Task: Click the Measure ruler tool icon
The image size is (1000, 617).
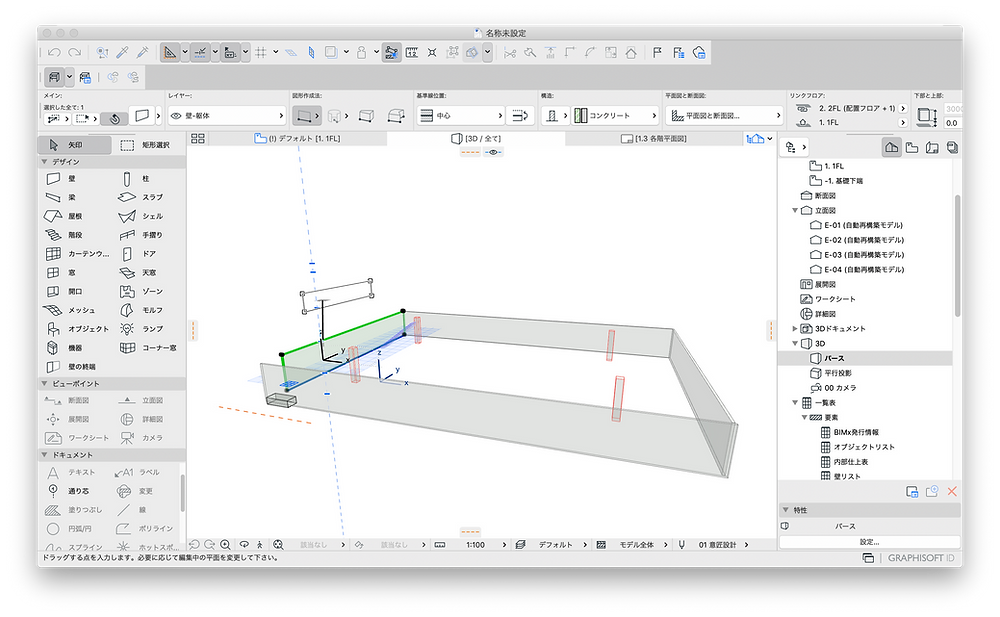Action: [x=412, y=53]
